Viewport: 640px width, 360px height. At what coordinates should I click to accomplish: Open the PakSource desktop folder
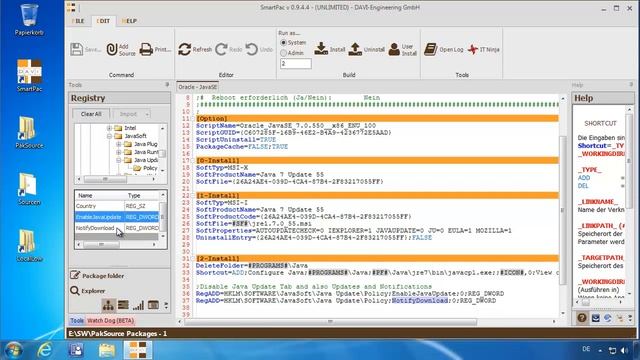[x=29, y=132]
